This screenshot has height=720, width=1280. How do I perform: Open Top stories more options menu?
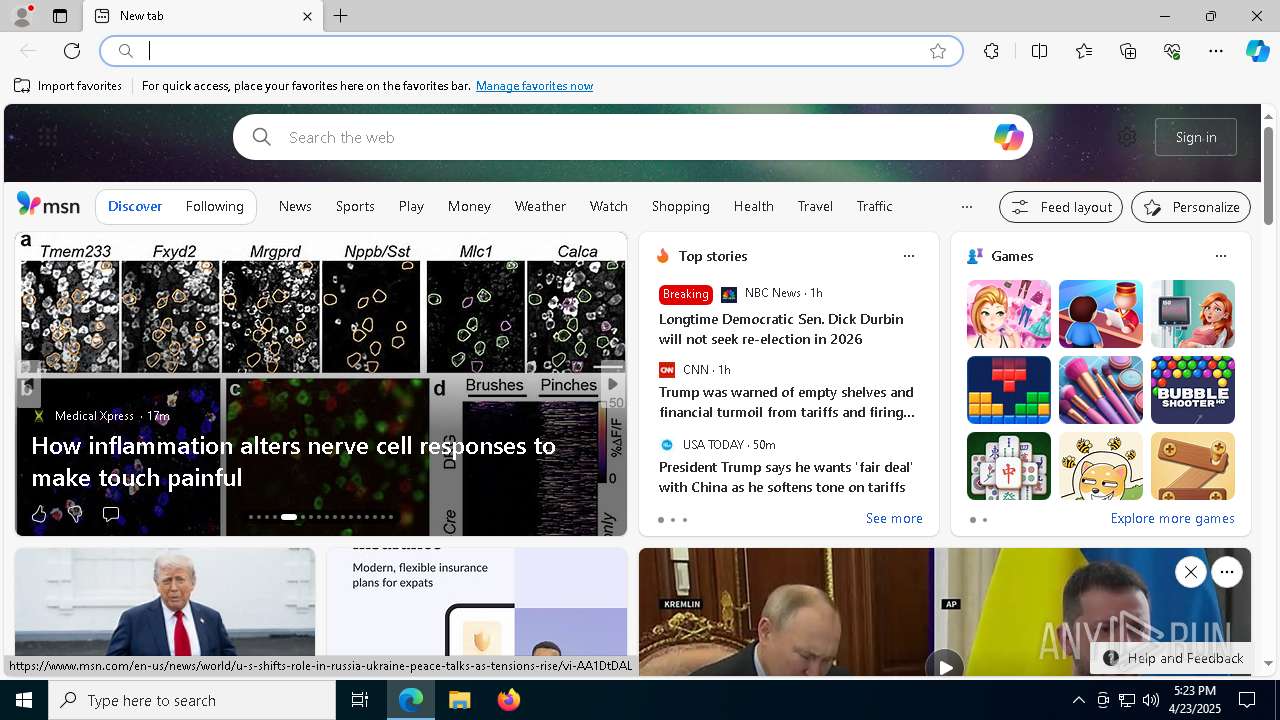tap(909, 256)
